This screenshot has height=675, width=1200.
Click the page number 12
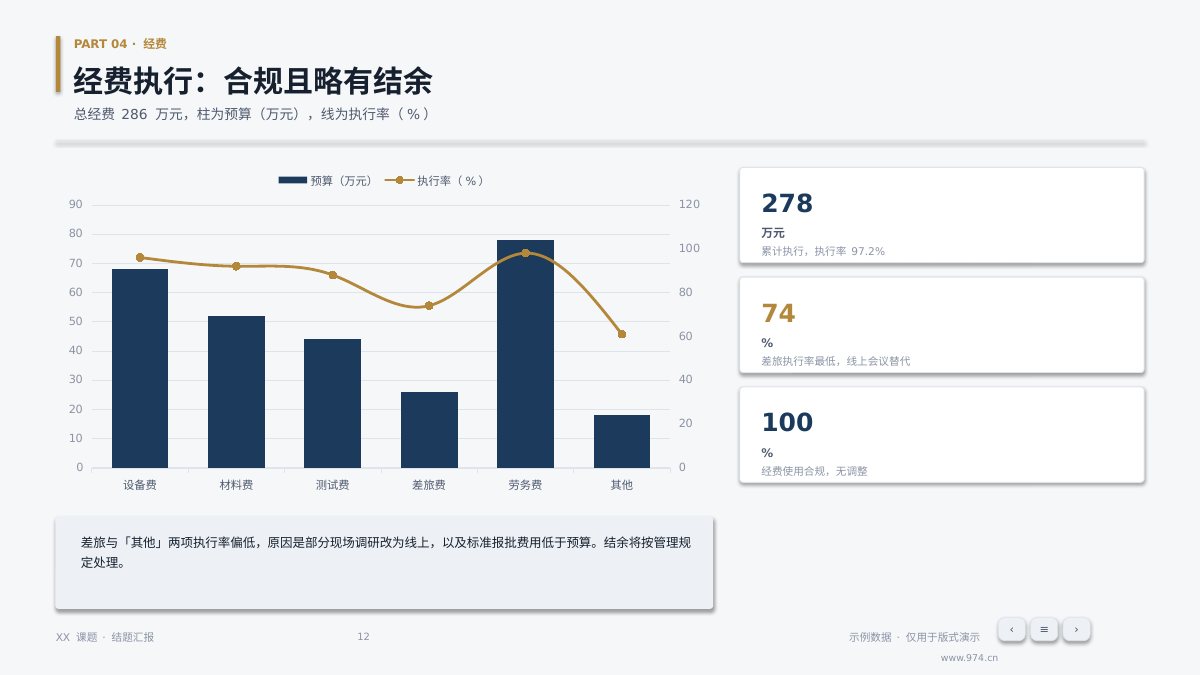pyautogui.click(x=364, y=637)
